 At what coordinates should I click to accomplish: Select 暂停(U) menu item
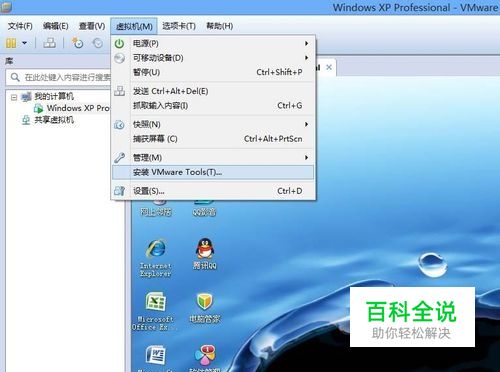coord(213,72)
